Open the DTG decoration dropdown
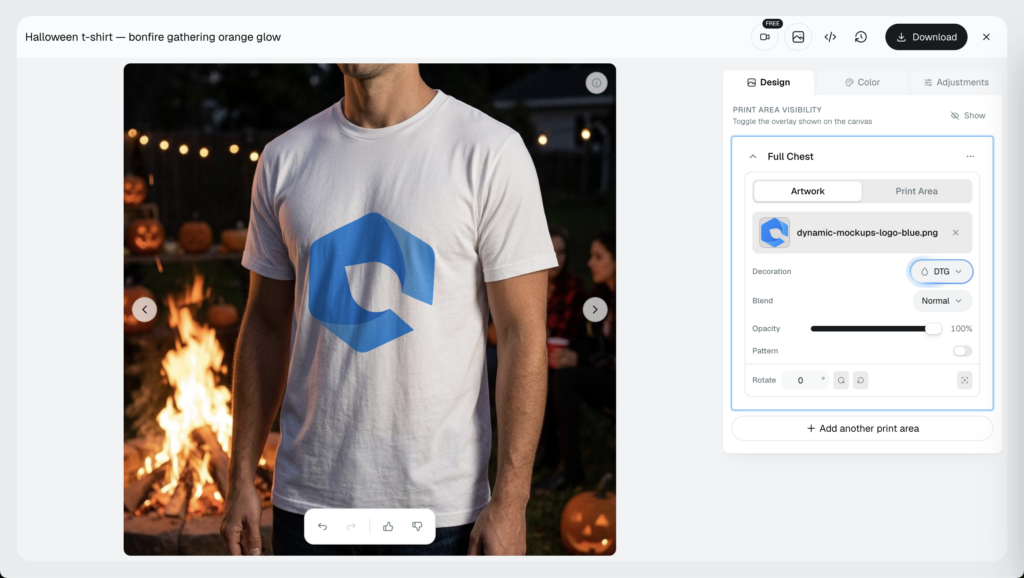1024x578 pixels. [941, 272]
